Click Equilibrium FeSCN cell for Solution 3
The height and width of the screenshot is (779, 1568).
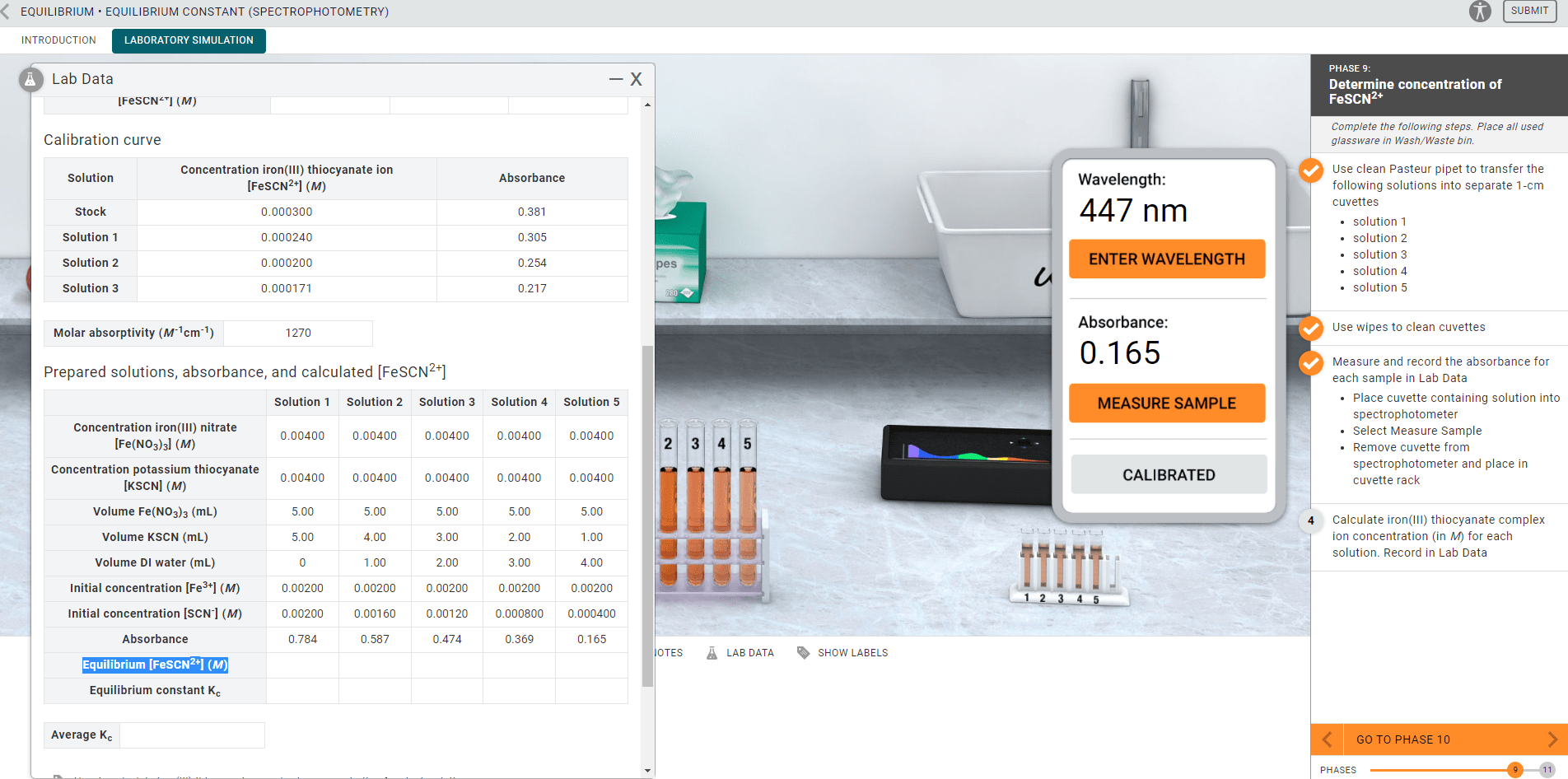[447, 665]
